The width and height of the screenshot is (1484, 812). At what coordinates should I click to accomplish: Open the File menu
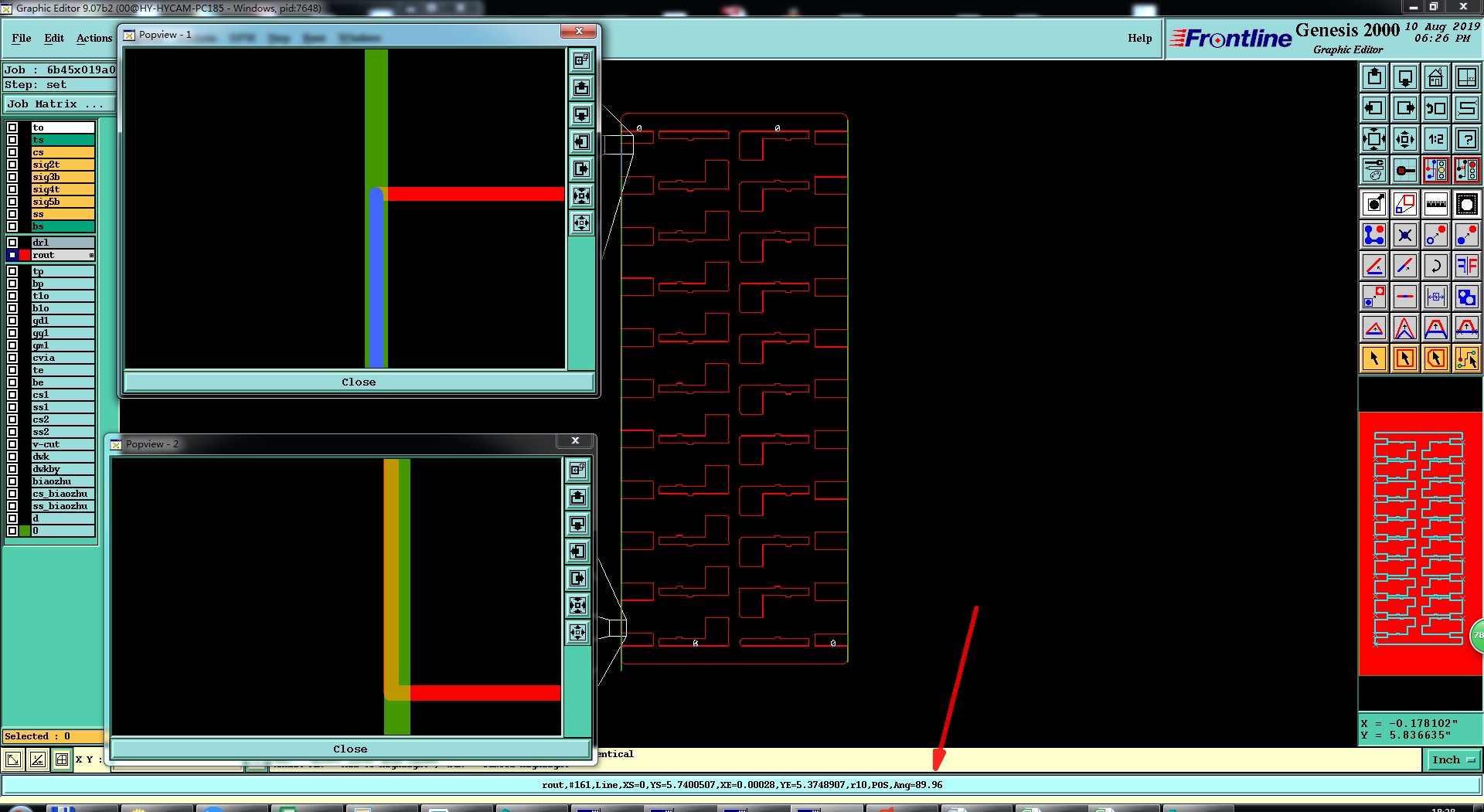pos(22,38)
